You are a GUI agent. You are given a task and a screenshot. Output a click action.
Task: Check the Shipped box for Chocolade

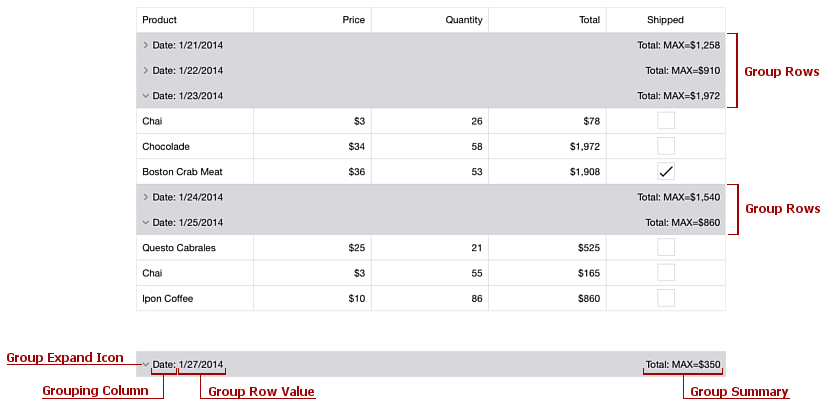click(x=666, y=146)
